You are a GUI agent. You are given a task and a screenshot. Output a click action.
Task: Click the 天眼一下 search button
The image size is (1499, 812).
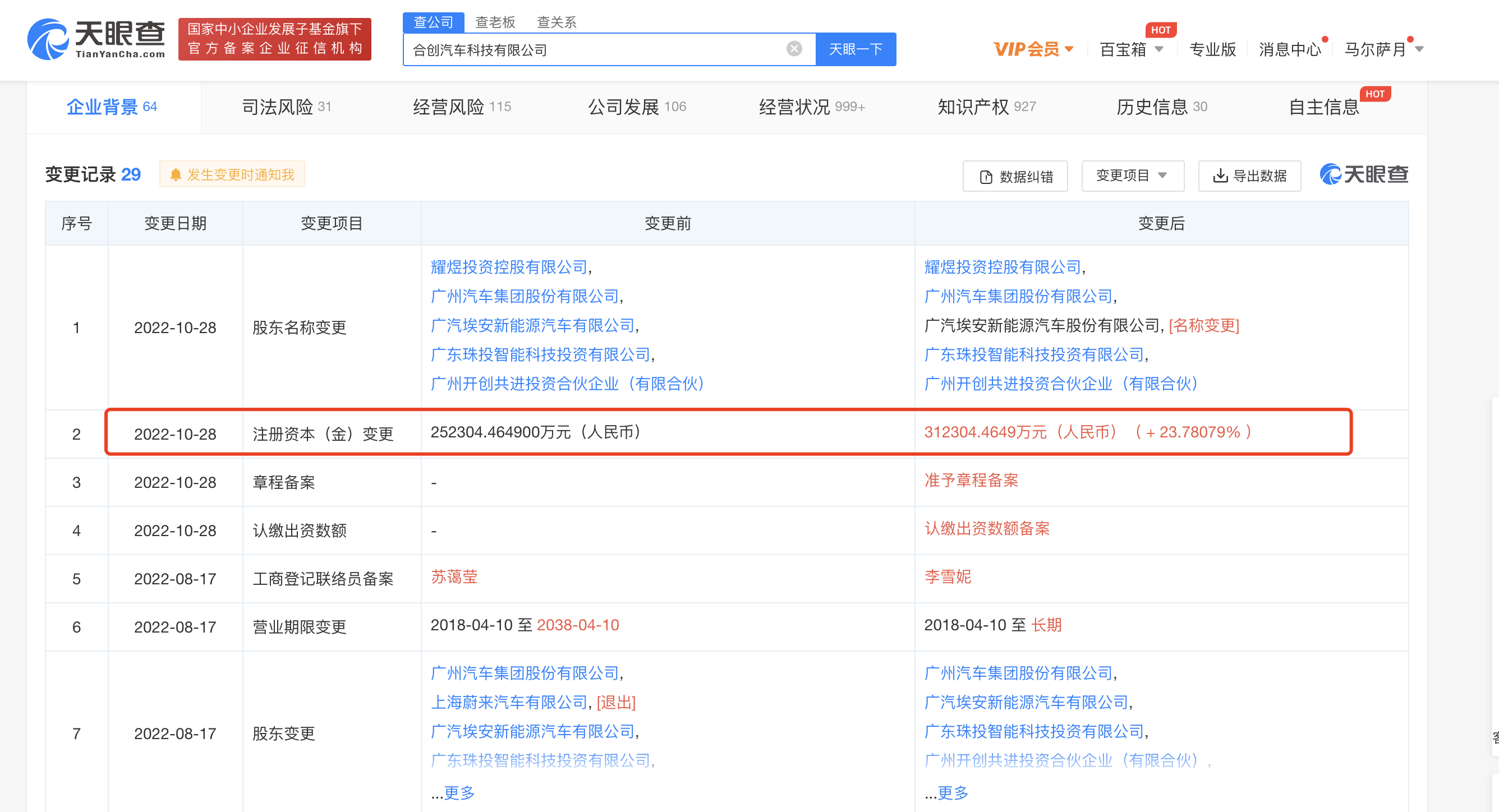pos(856,49)
